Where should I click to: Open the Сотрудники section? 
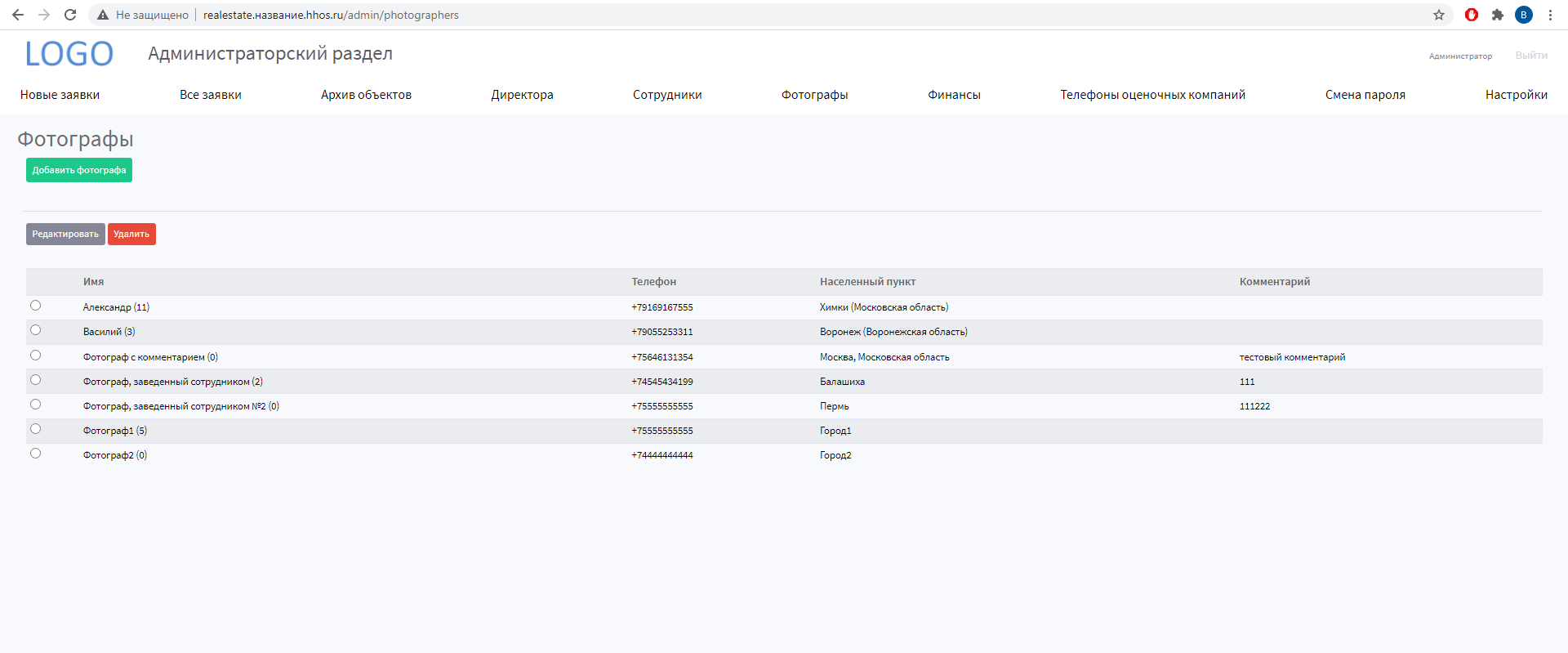point(667,95)
